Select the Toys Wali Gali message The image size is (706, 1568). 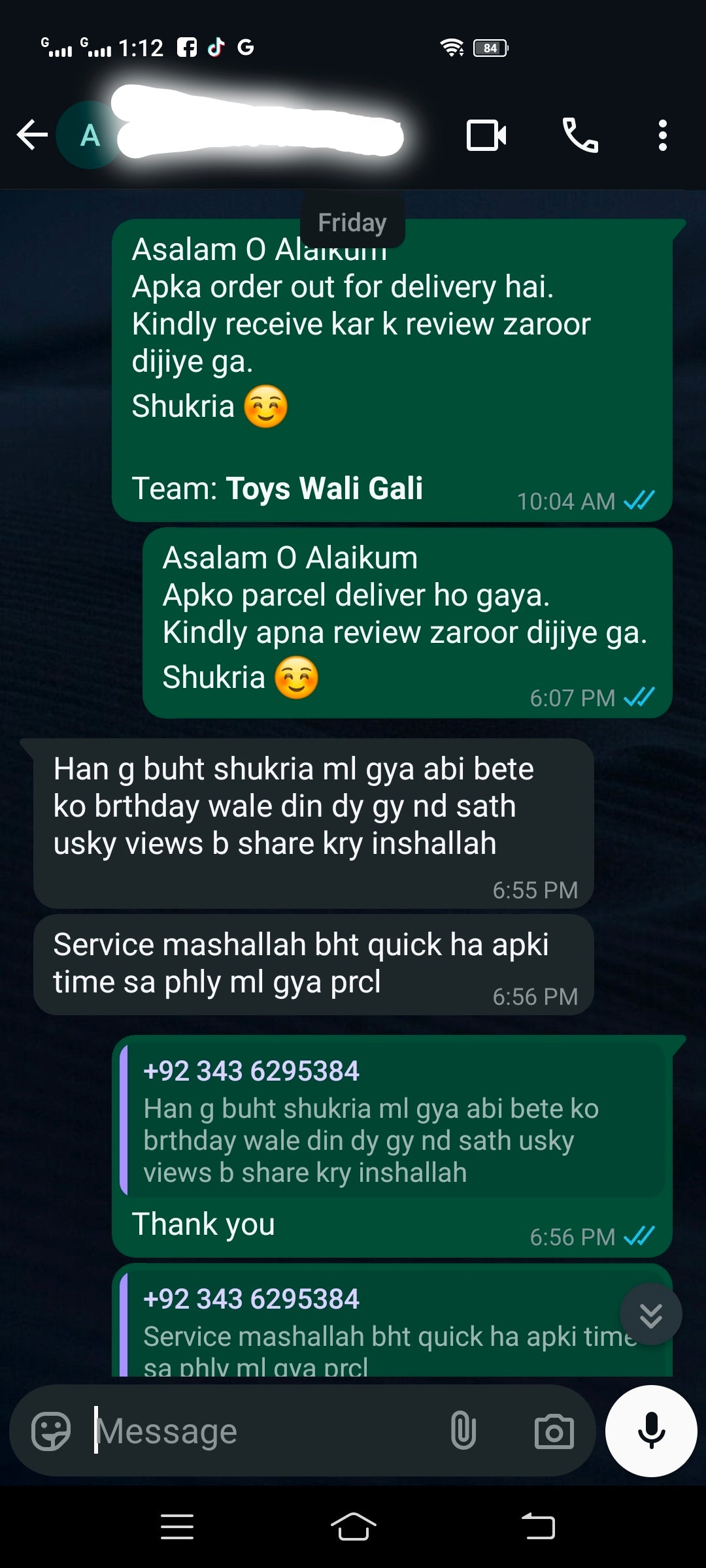tap(392, 370)
